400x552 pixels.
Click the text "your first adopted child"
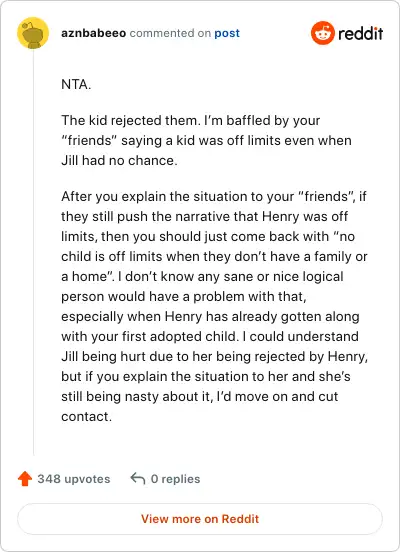point(149,336)
